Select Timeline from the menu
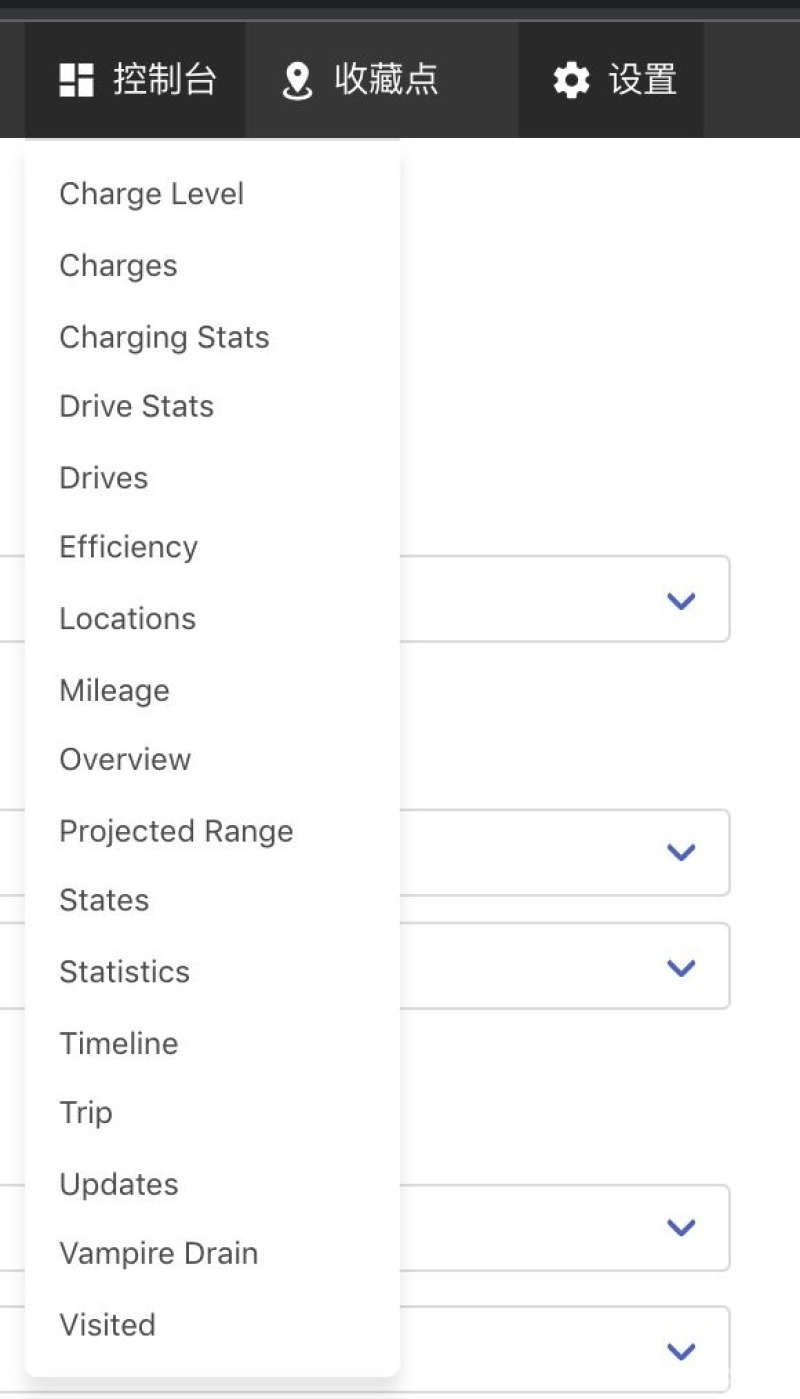The image size is (800, 1399). click(118, 1043)
